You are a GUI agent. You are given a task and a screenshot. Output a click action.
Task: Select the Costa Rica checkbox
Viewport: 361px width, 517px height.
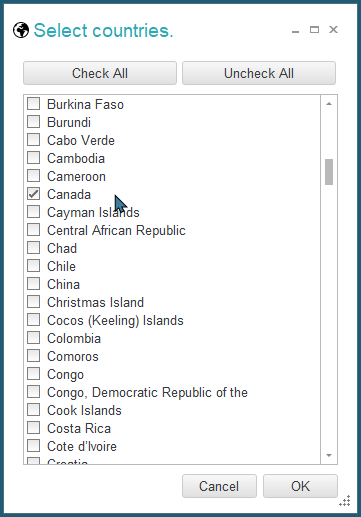click(34, 428)
